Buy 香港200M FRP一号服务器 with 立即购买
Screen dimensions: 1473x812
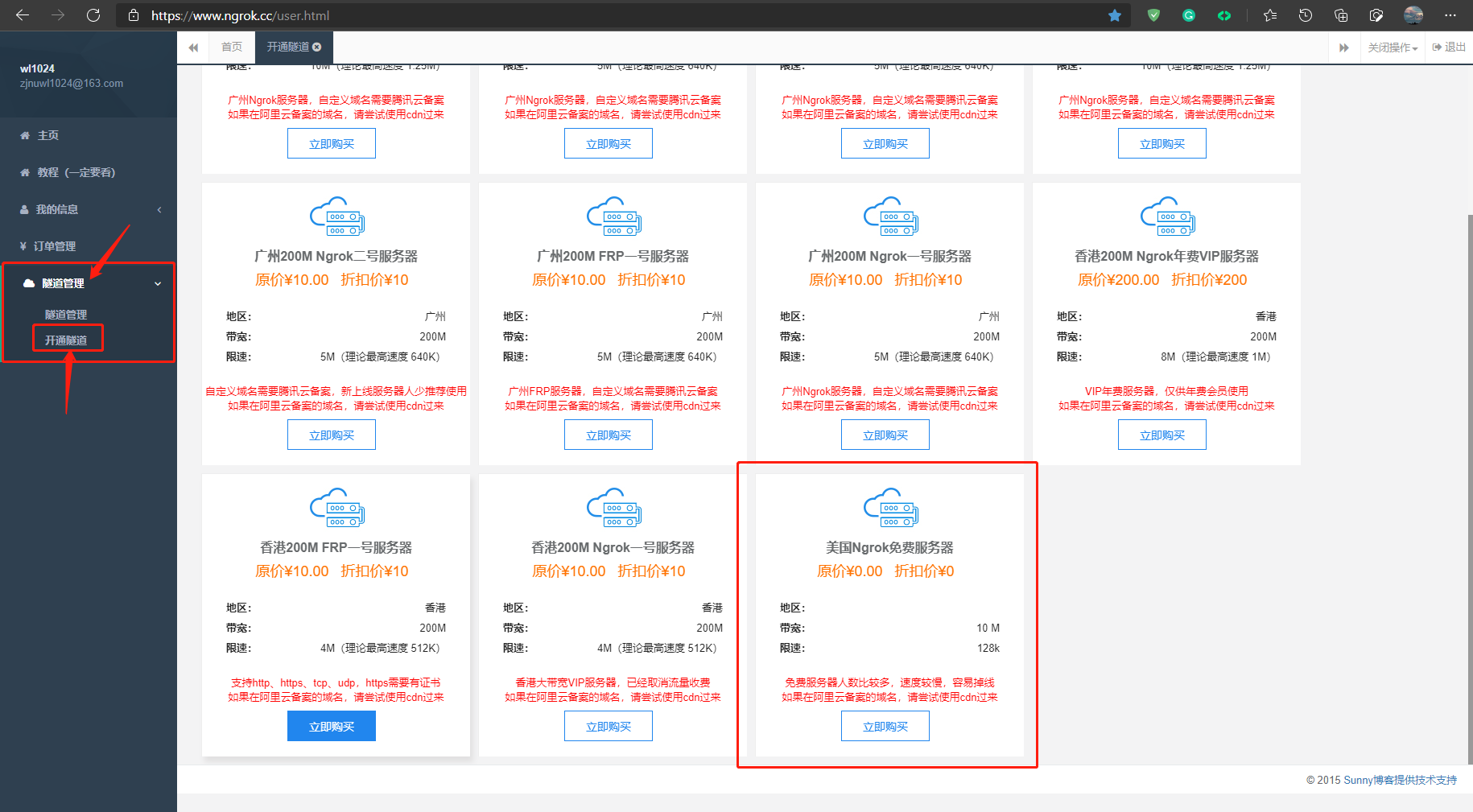pyautogui.click(x=332, y=727)
